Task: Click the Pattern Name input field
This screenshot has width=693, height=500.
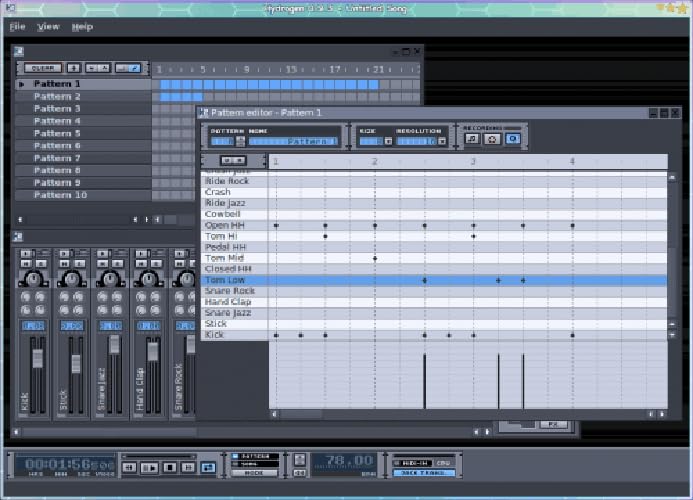Action: pyautogui.click(x=290, y=141)
